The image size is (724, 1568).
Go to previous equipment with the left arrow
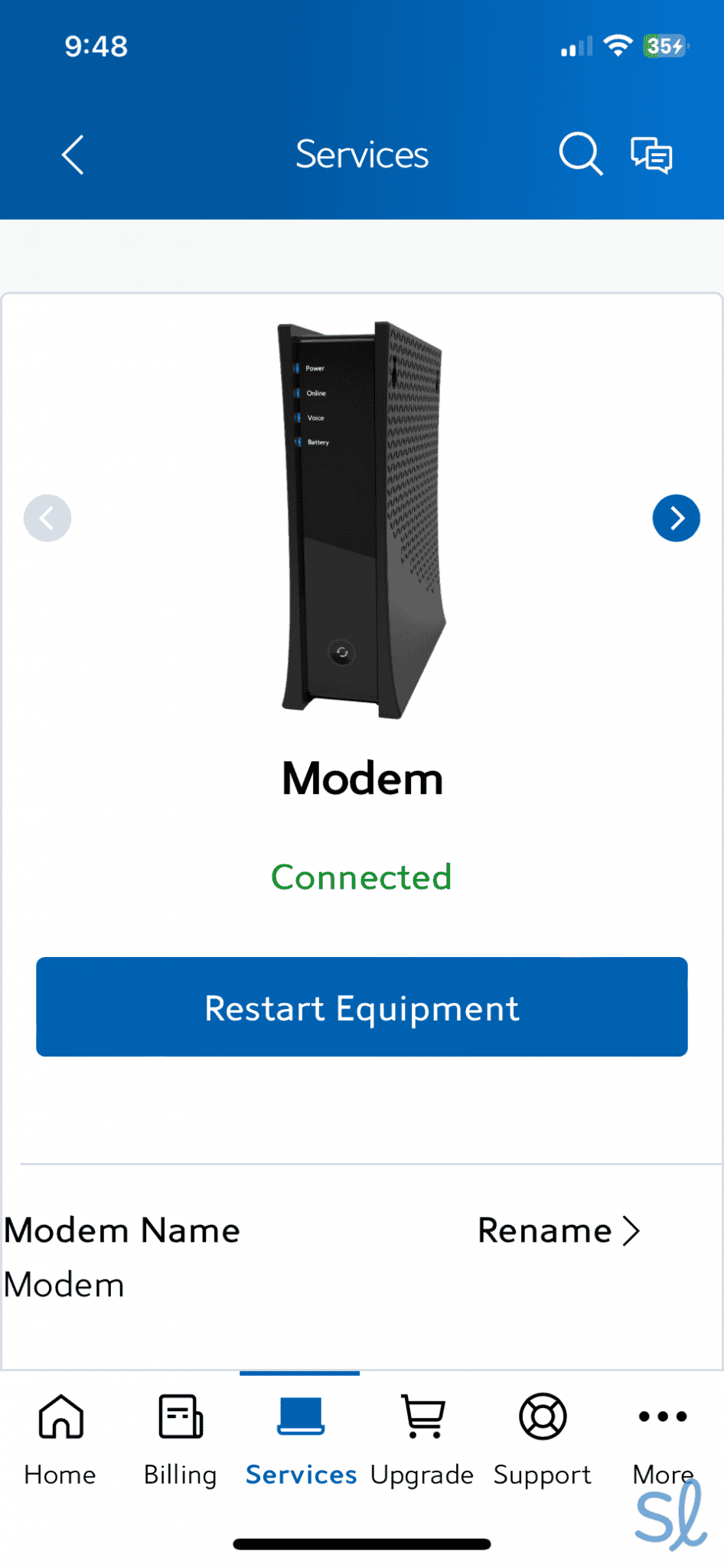coord(47,518)
